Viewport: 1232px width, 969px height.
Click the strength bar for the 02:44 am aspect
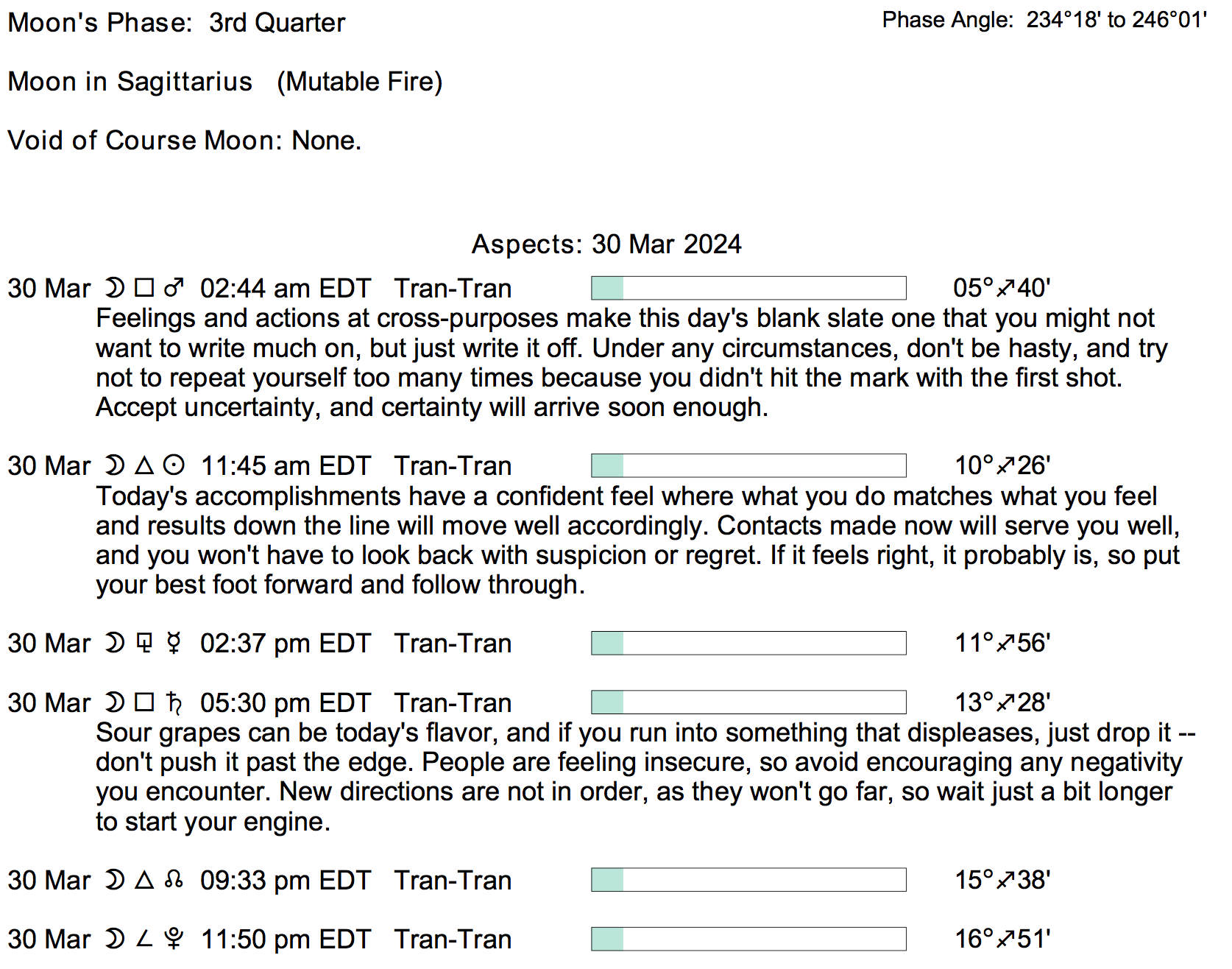coord(748,288)
